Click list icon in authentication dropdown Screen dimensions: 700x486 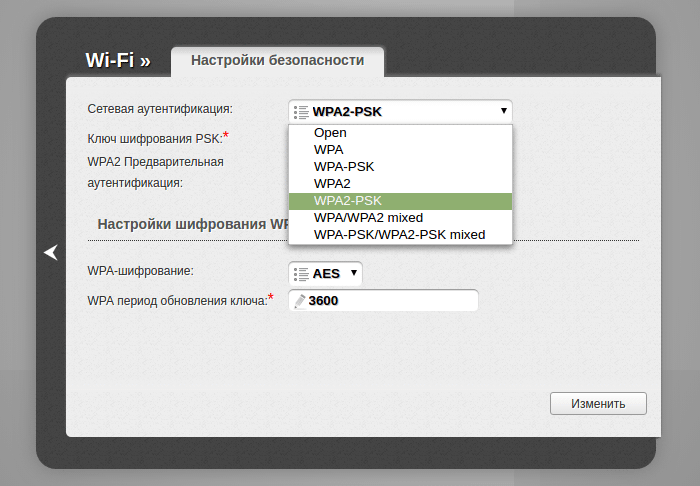pyautogui.click(x=301, y=112)
